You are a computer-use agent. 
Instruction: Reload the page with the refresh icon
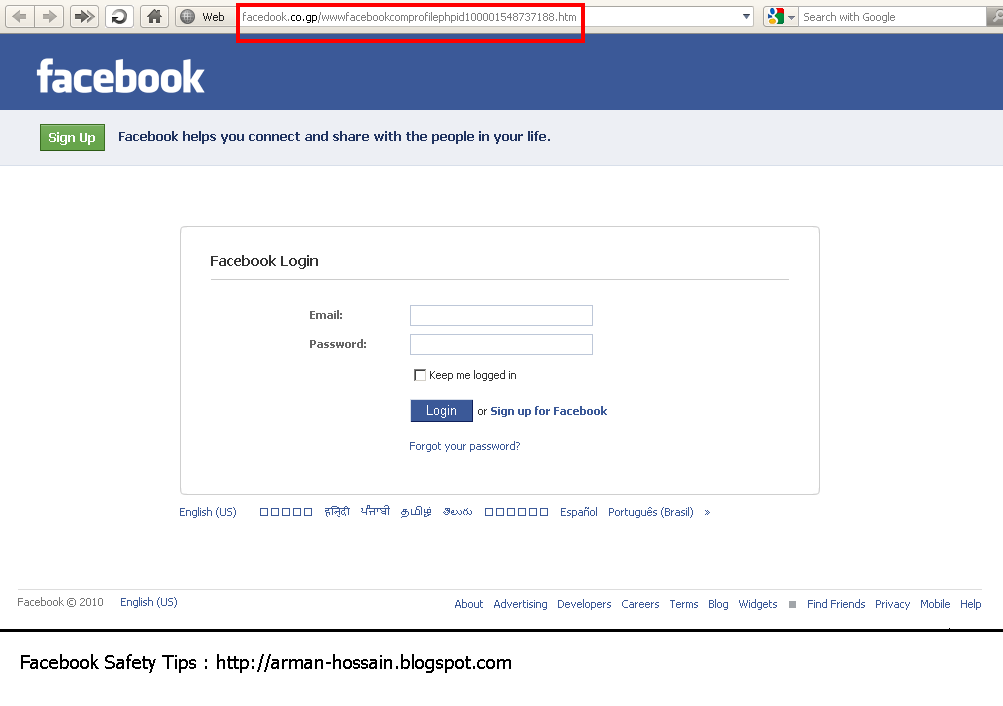coord(119,17)
